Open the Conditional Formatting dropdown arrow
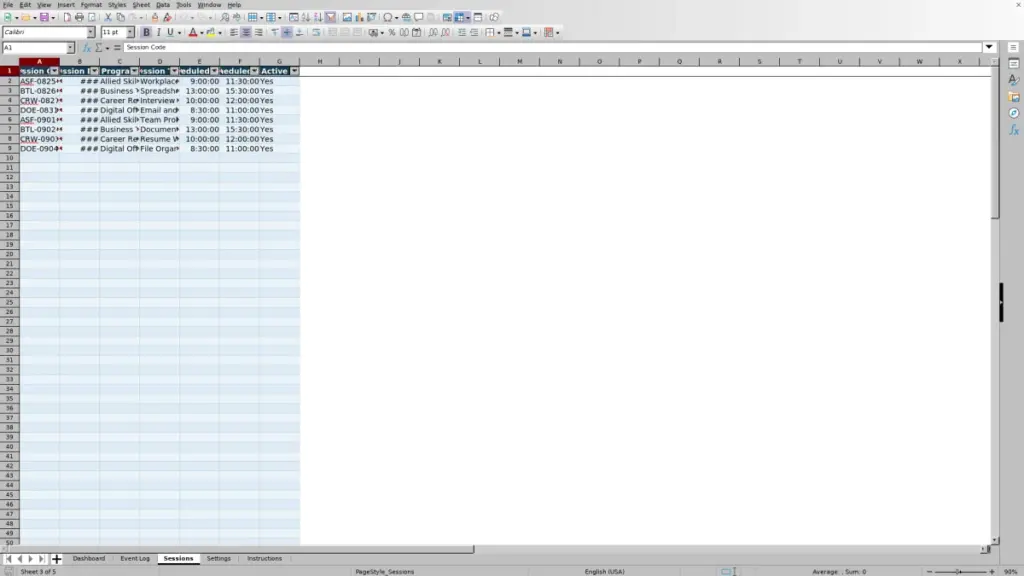The width and height of the screenshot is (1024, 576). pyautogui.click(x=557, y=33)
